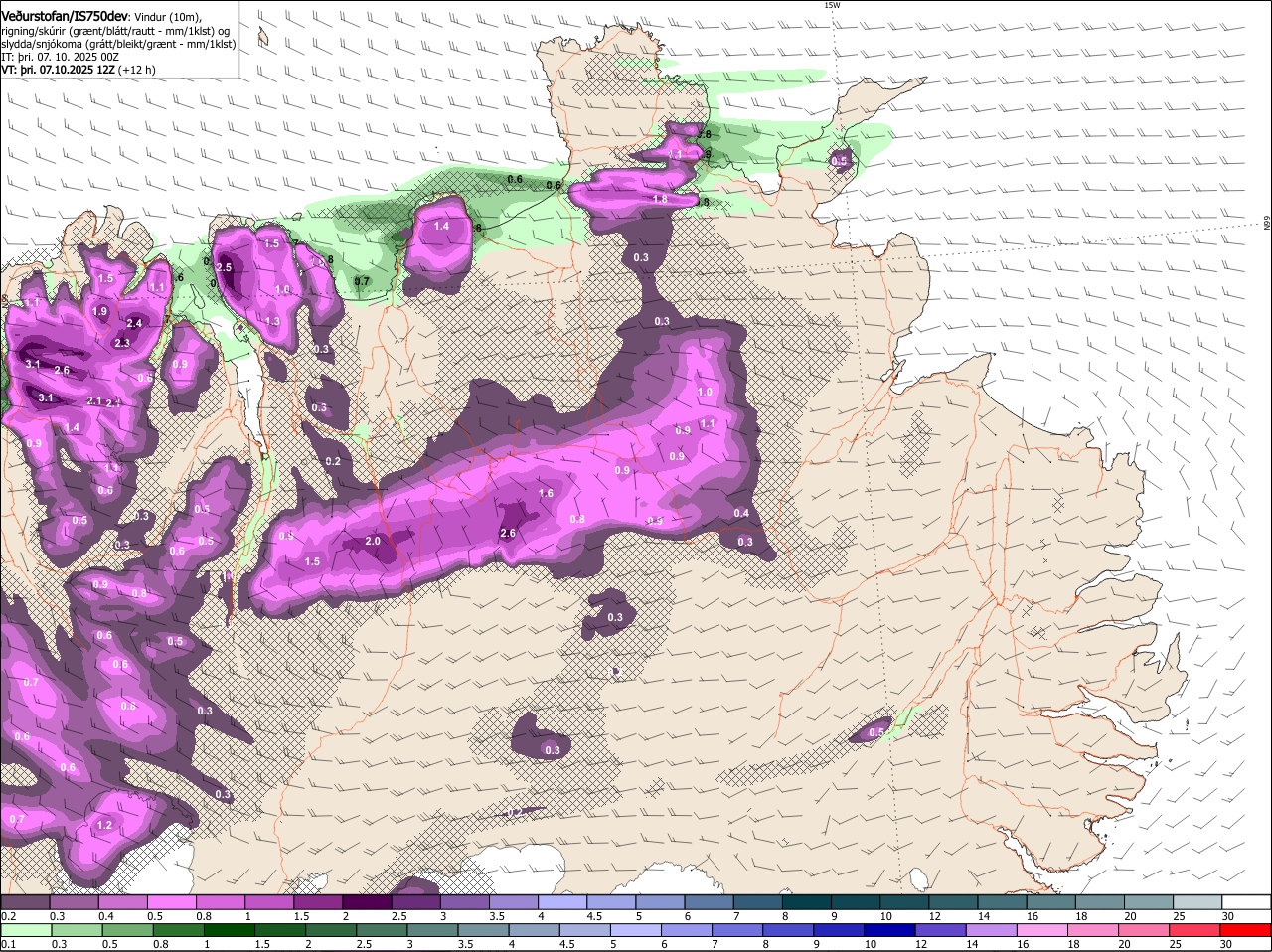Image resolution: width=1272 pixels, height=952 pixels.
Task: Click snow legend swatch between 0.5 and 0.8
Action: pos(172,901)
